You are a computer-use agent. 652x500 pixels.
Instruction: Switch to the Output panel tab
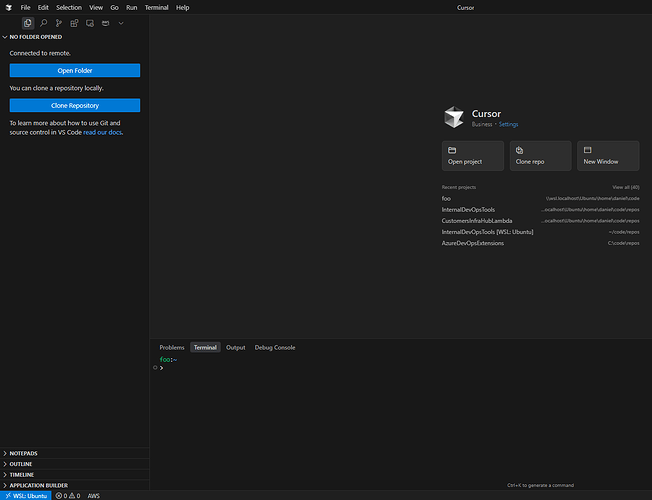coord(235,347)
